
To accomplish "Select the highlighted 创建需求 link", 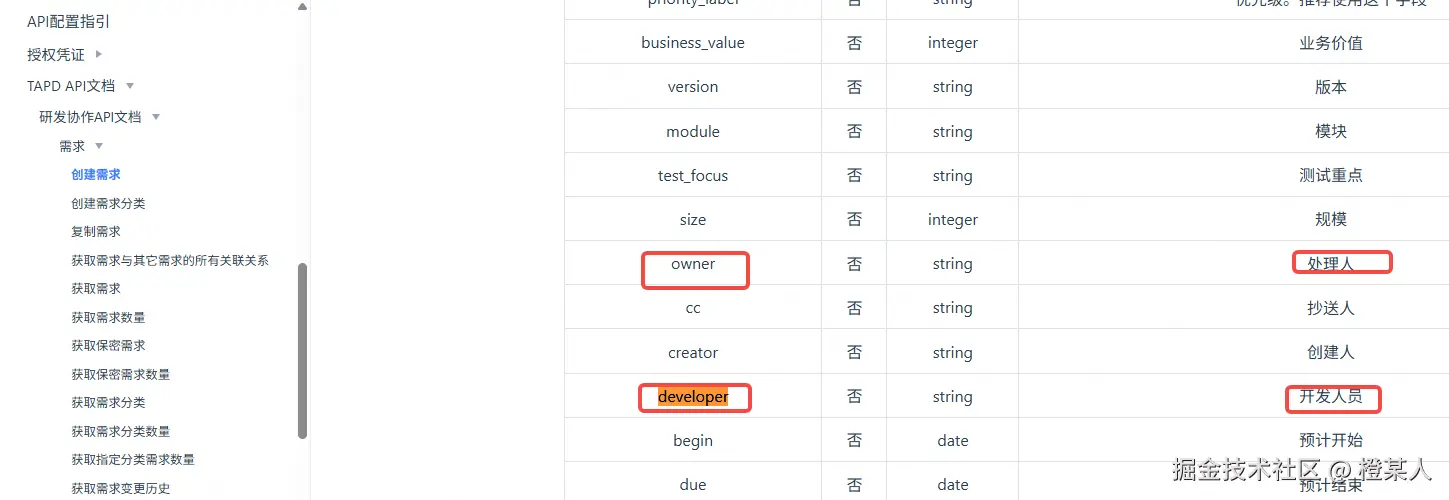I will (96, 175).
